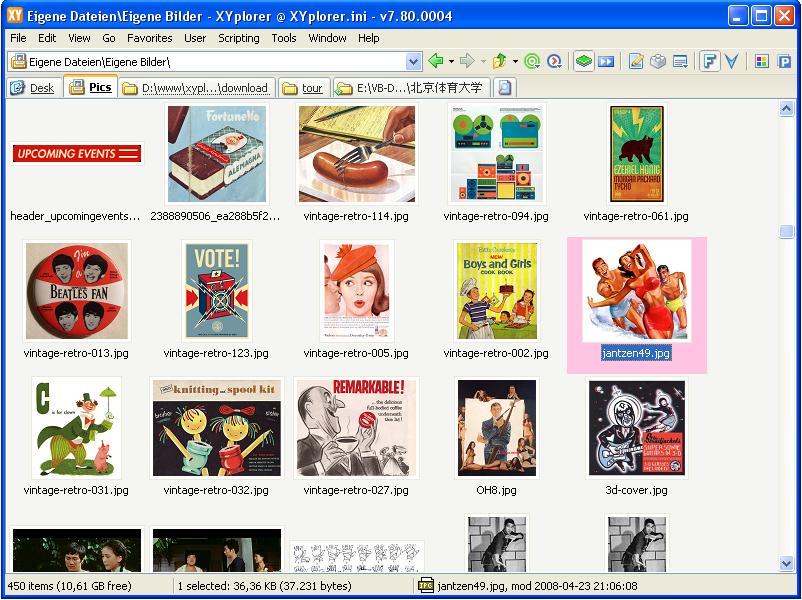Toggle the blue V filter button
Screen dimensions: 802x600
pyautogui.click(x=732, y=61)
